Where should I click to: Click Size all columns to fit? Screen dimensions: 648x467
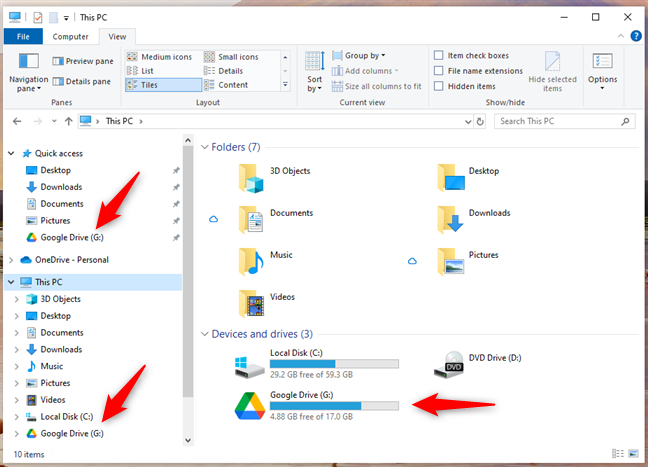pyautogui.click(x=376, y=86)
